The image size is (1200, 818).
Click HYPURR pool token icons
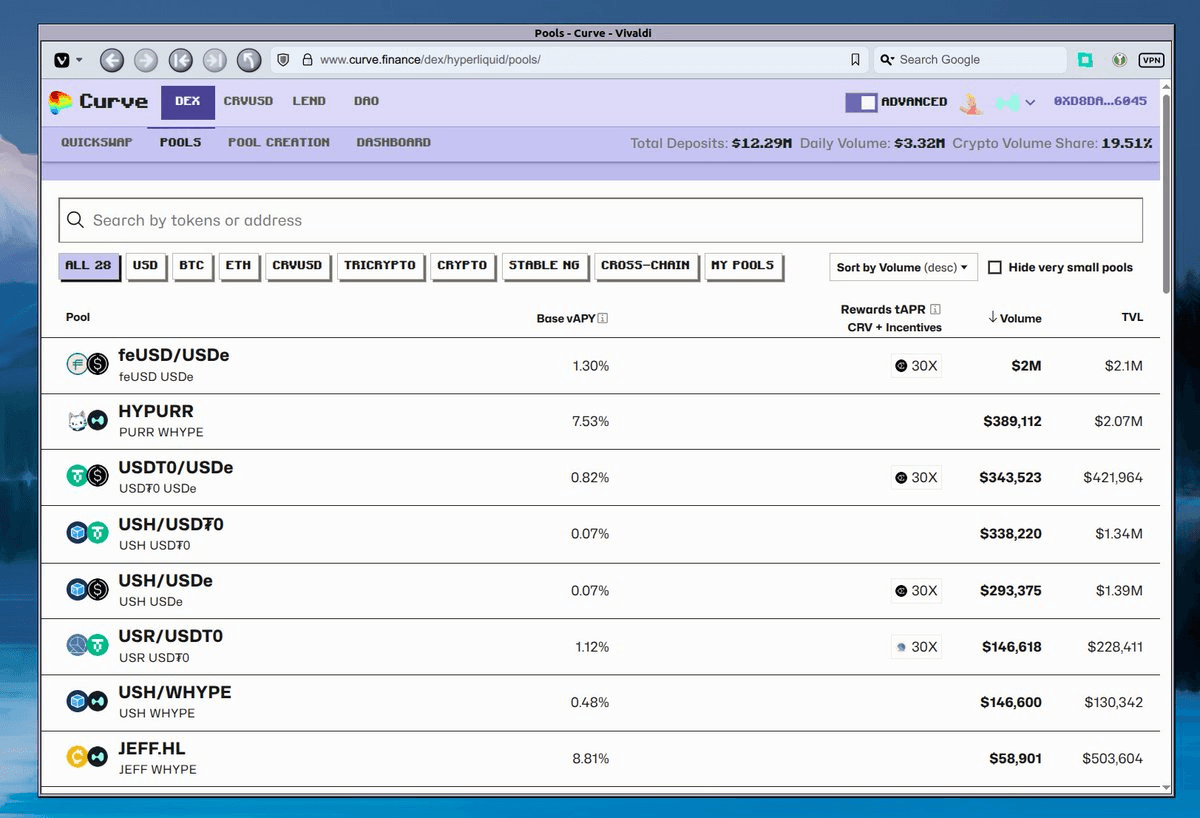87,421
